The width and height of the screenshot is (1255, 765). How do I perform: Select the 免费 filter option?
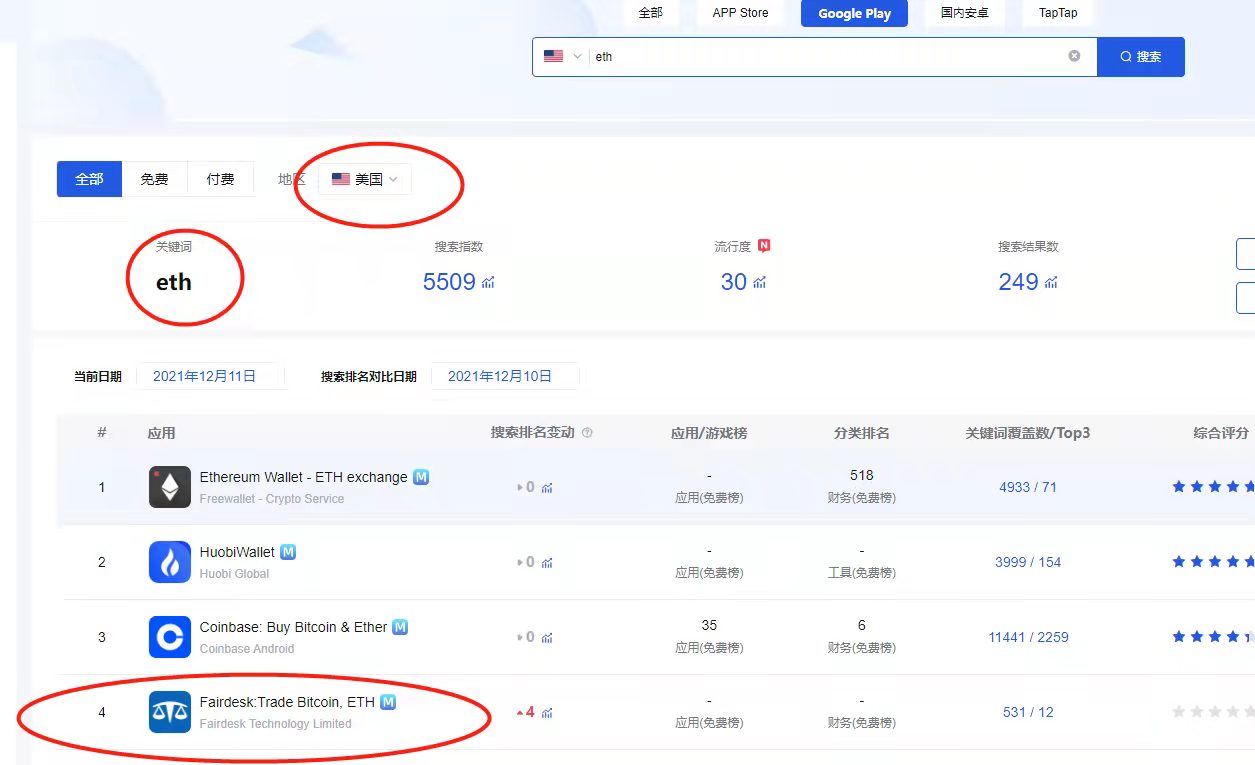pos(154,179)
